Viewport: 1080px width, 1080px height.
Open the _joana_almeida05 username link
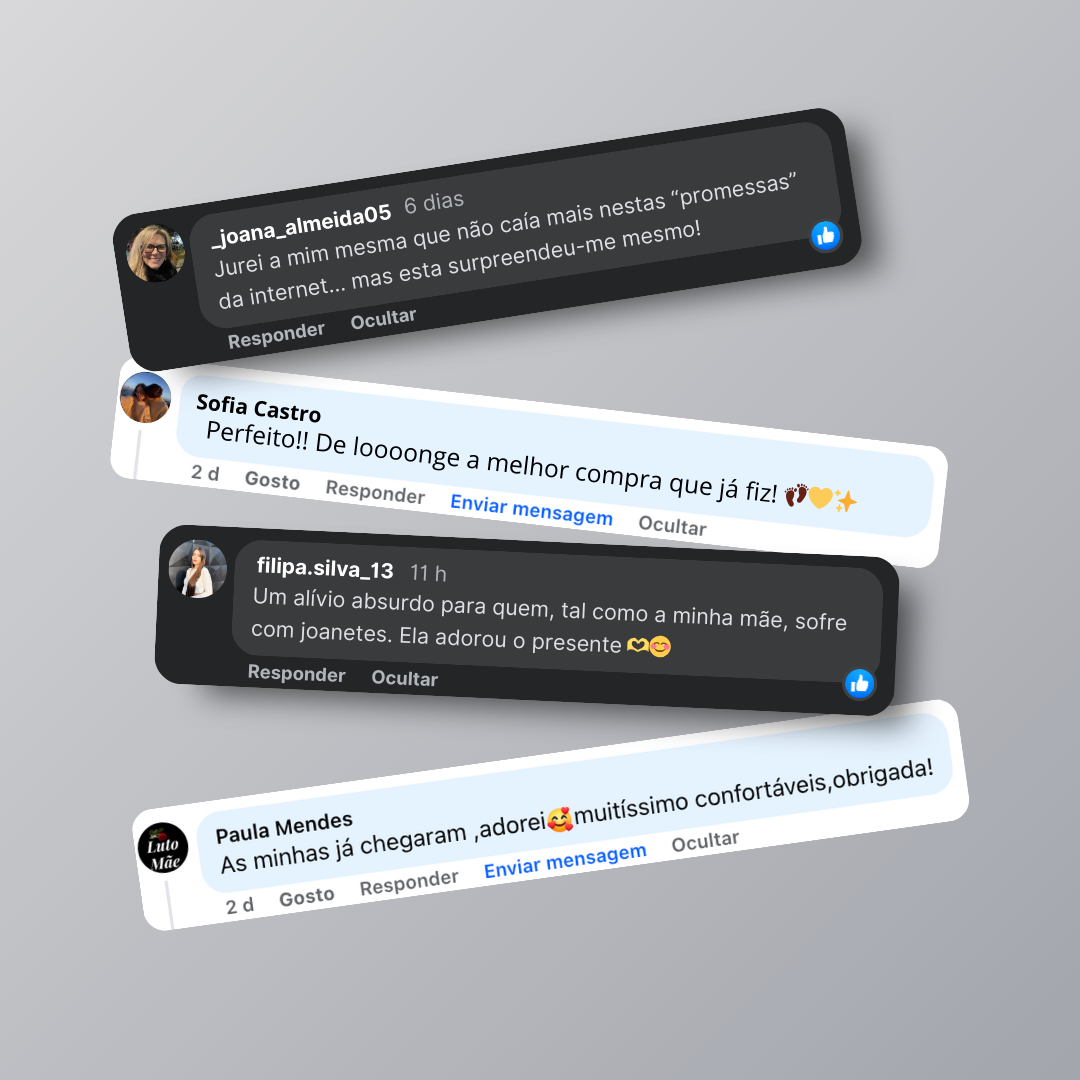tap(301, 225)
